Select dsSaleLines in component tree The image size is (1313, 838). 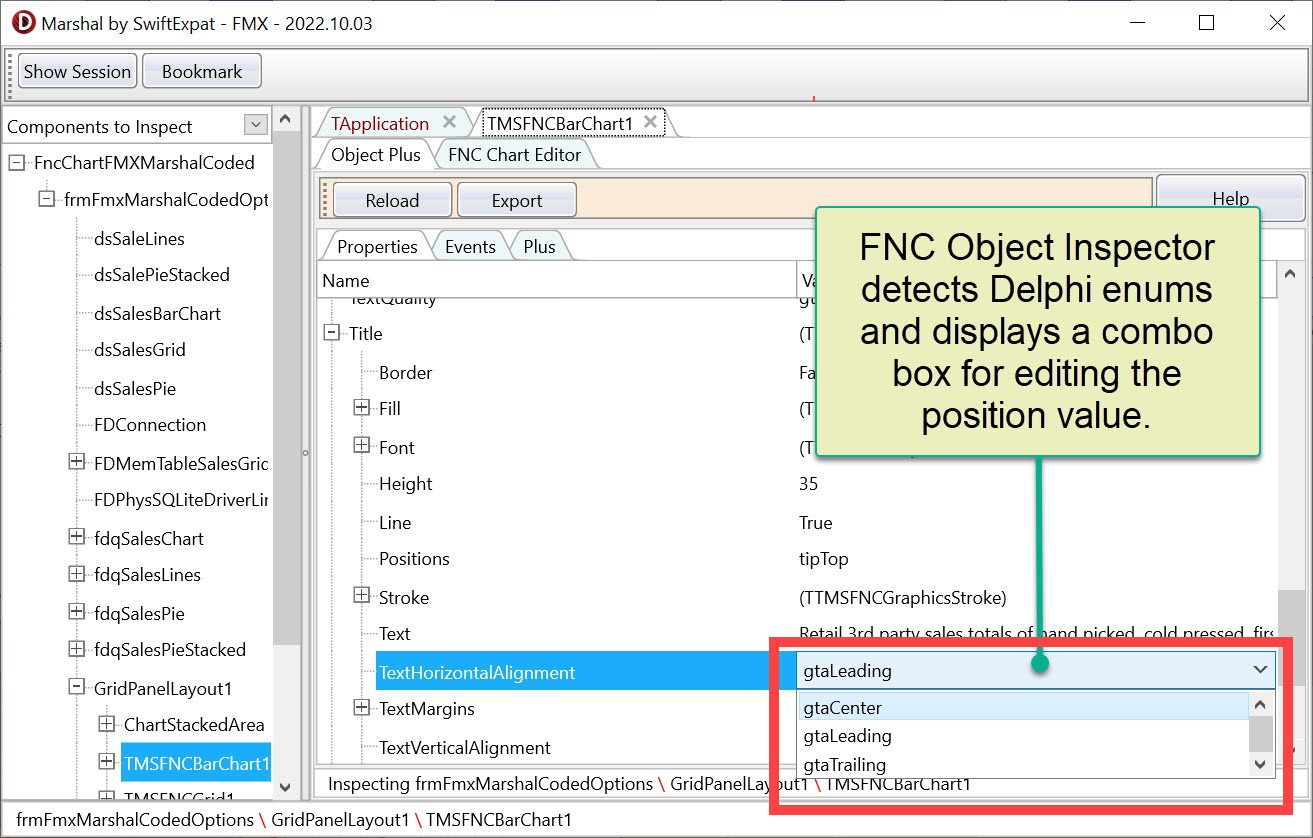click(x=139, y=239)
